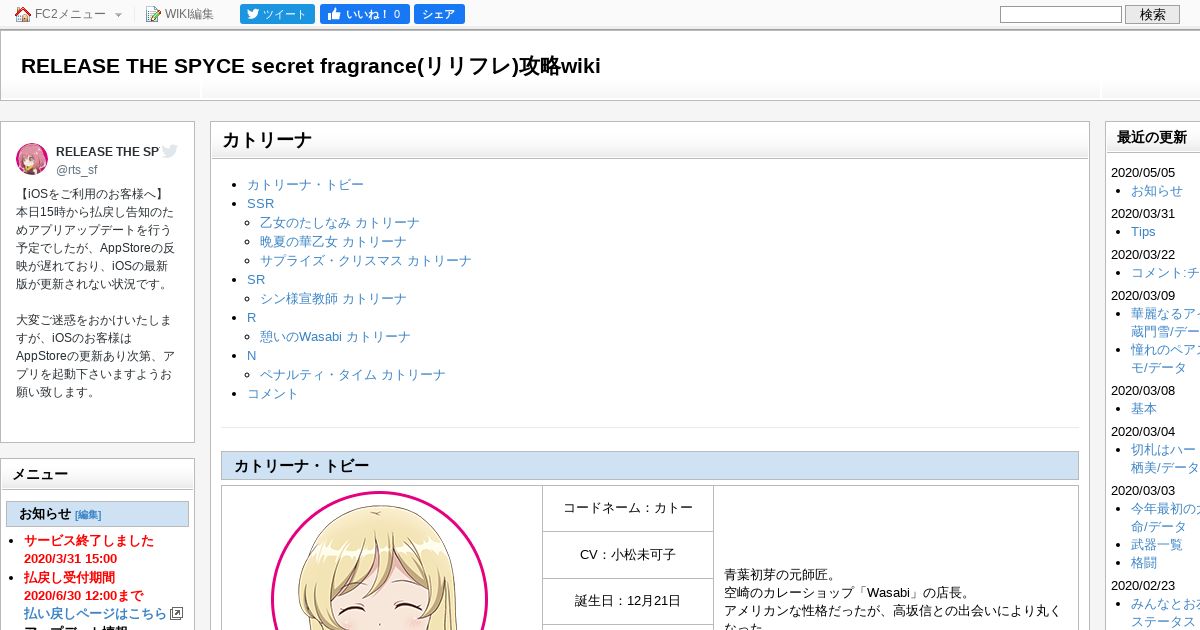1200x630 pixels.
Task: Click the Twitter bird icon in widget
Action: (170, 151)
